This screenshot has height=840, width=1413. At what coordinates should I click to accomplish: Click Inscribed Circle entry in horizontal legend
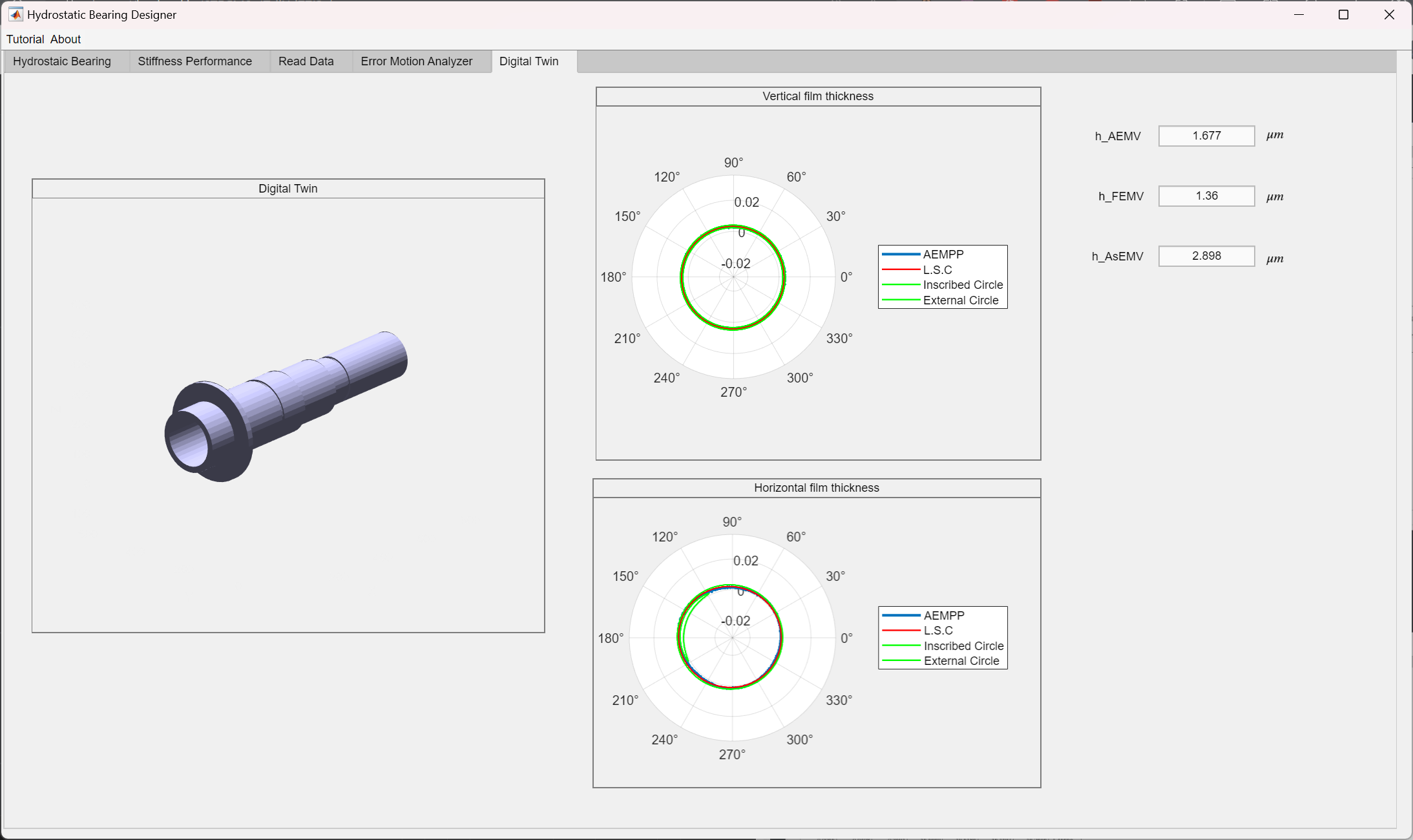coord(963,646)
